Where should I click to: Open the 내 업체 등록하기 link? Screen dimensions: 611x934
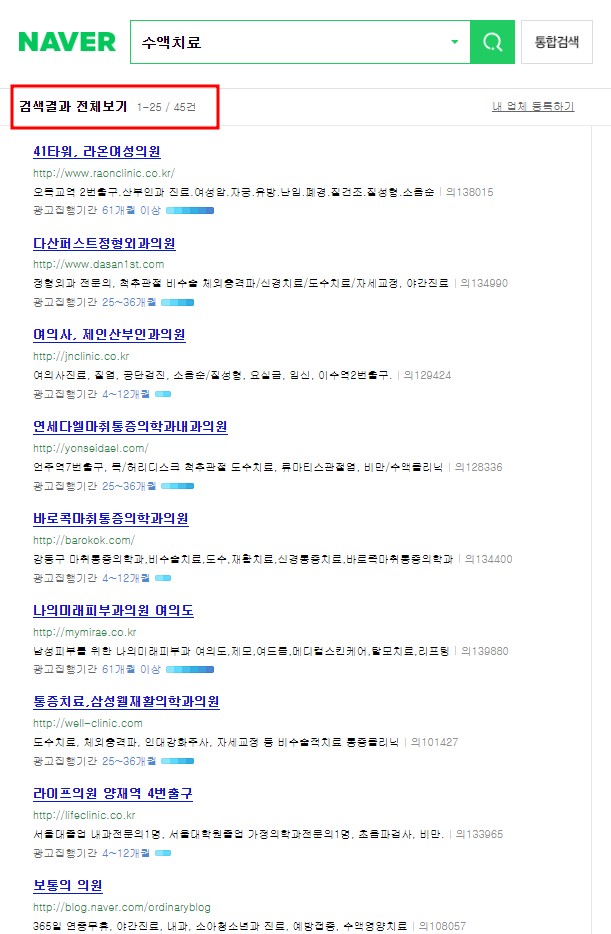tap(533, 107)
